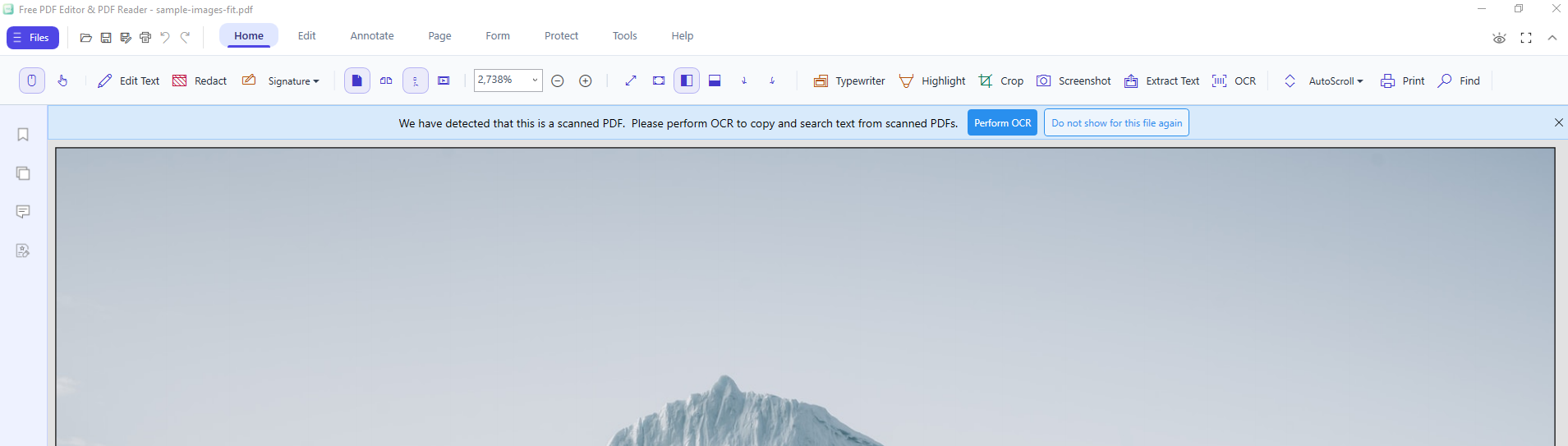Click the second curved down-arrow icon

tap(772, 80)
